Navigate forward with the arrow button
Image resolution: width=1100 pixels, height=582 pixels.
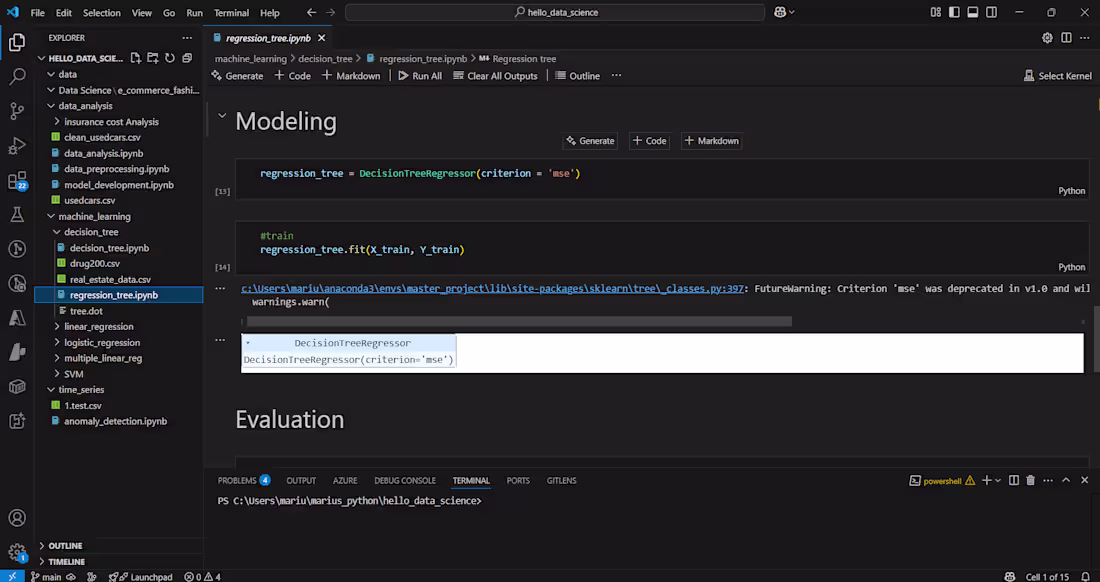coord(330,13)
